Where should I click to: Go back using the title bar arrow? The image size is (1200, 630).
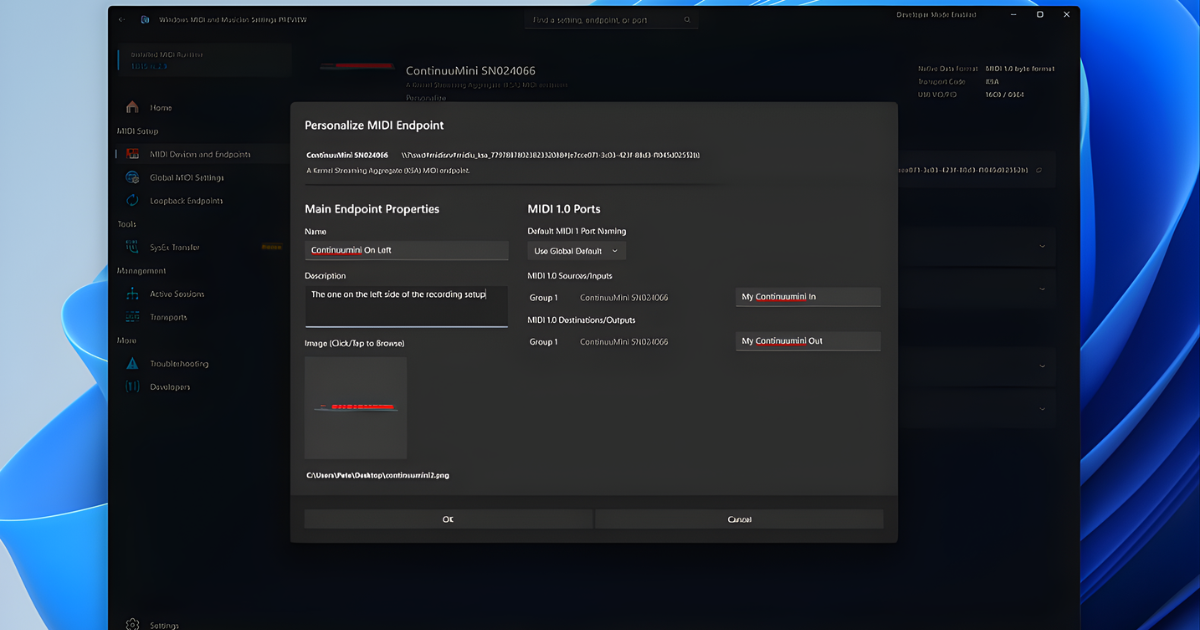(x=122, y=19)
